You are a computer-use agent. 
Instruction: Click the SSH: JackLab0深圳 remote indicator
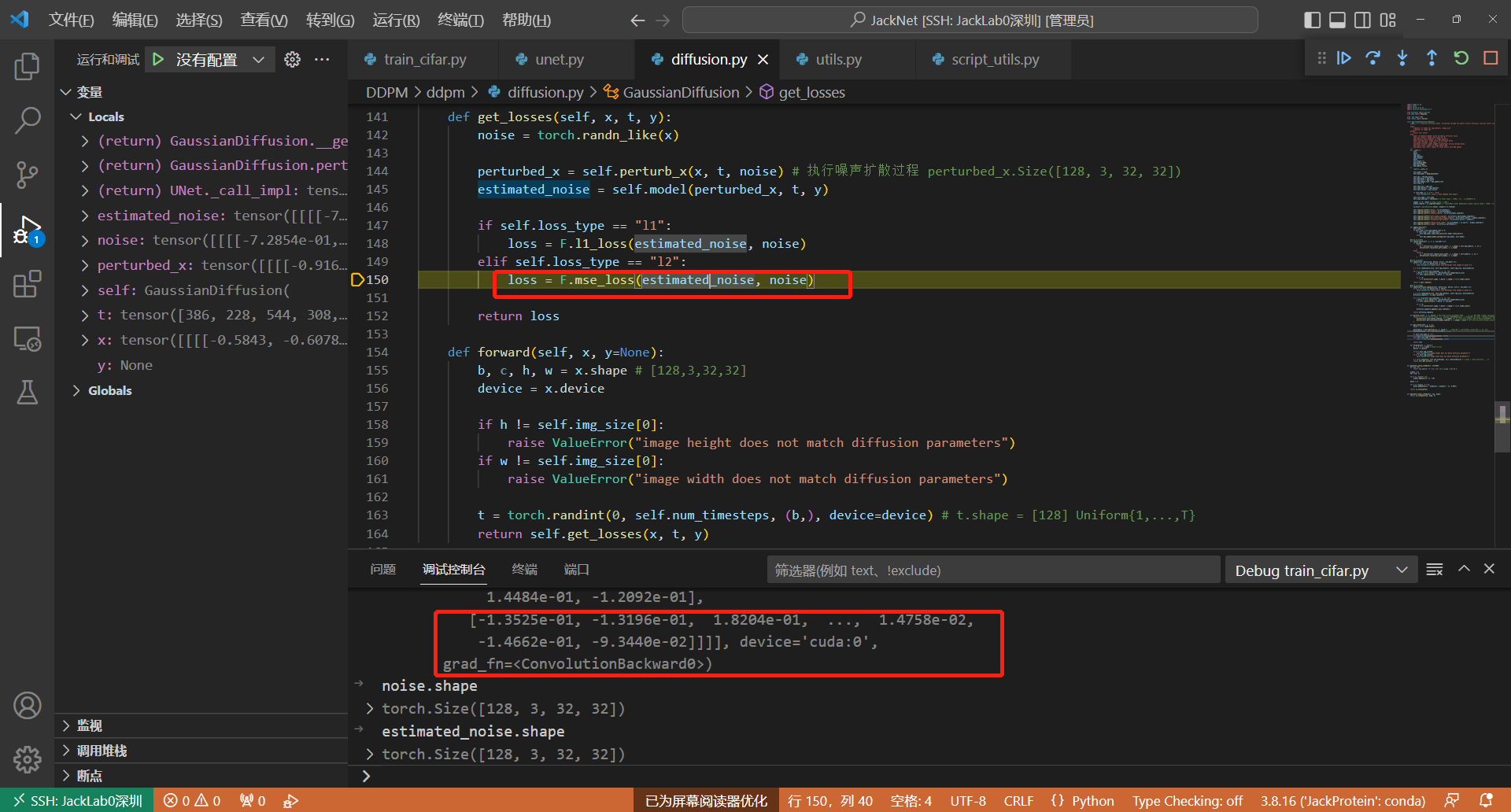click(77, 800)
